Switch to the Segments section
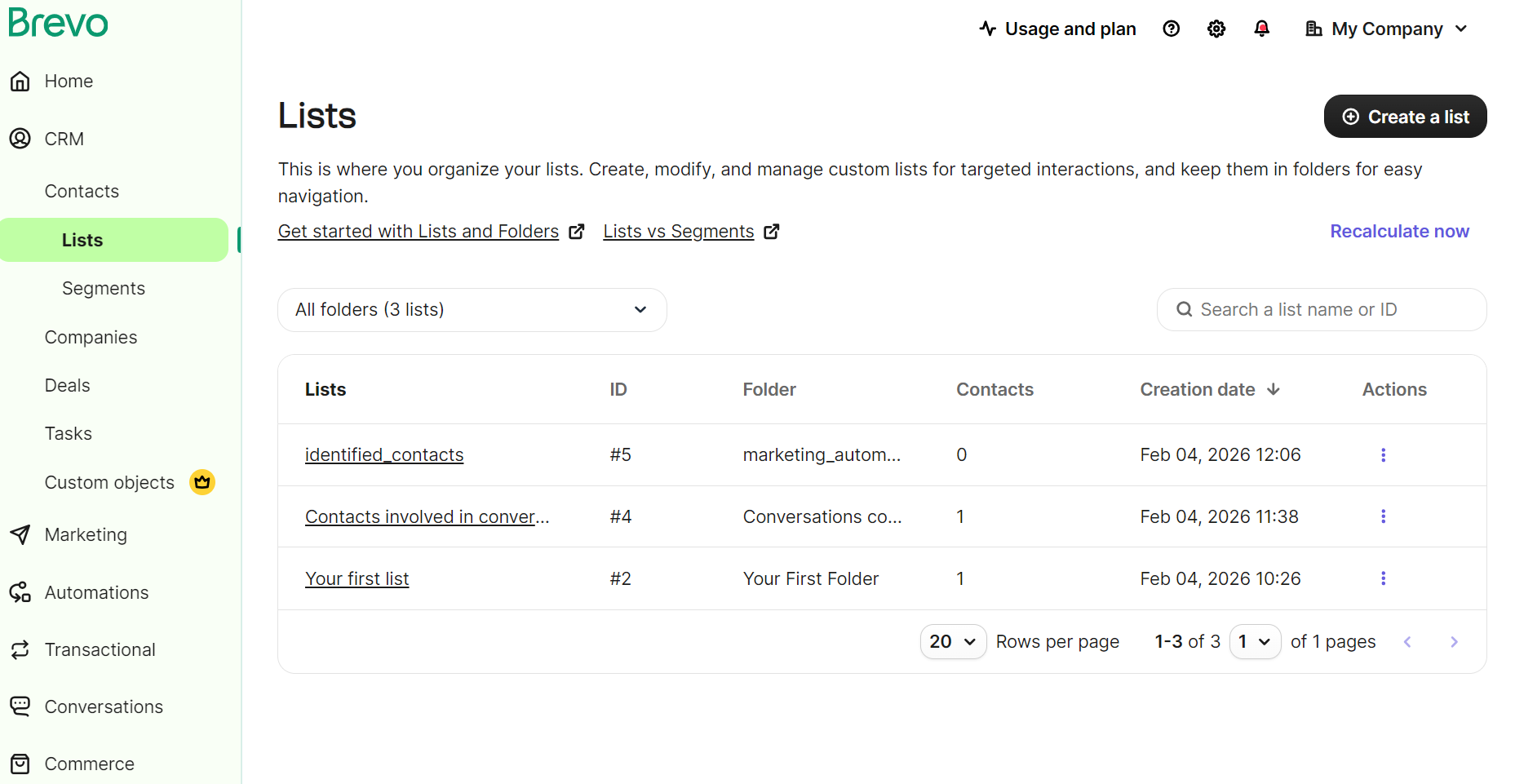Viewport: 1515px width, 784px height. tap(103, 288)
